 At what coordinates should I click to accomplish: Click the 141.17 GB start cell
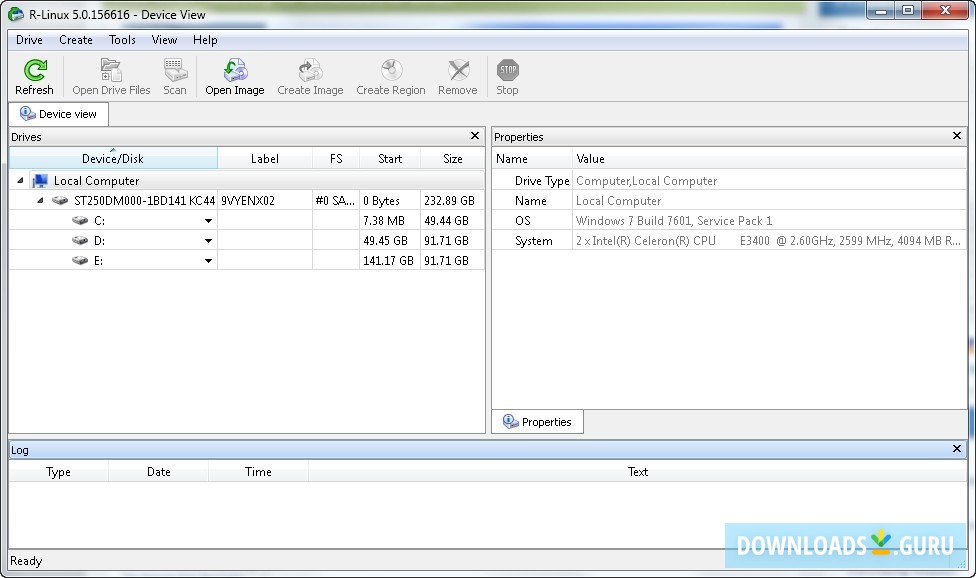tap(390, 260)
